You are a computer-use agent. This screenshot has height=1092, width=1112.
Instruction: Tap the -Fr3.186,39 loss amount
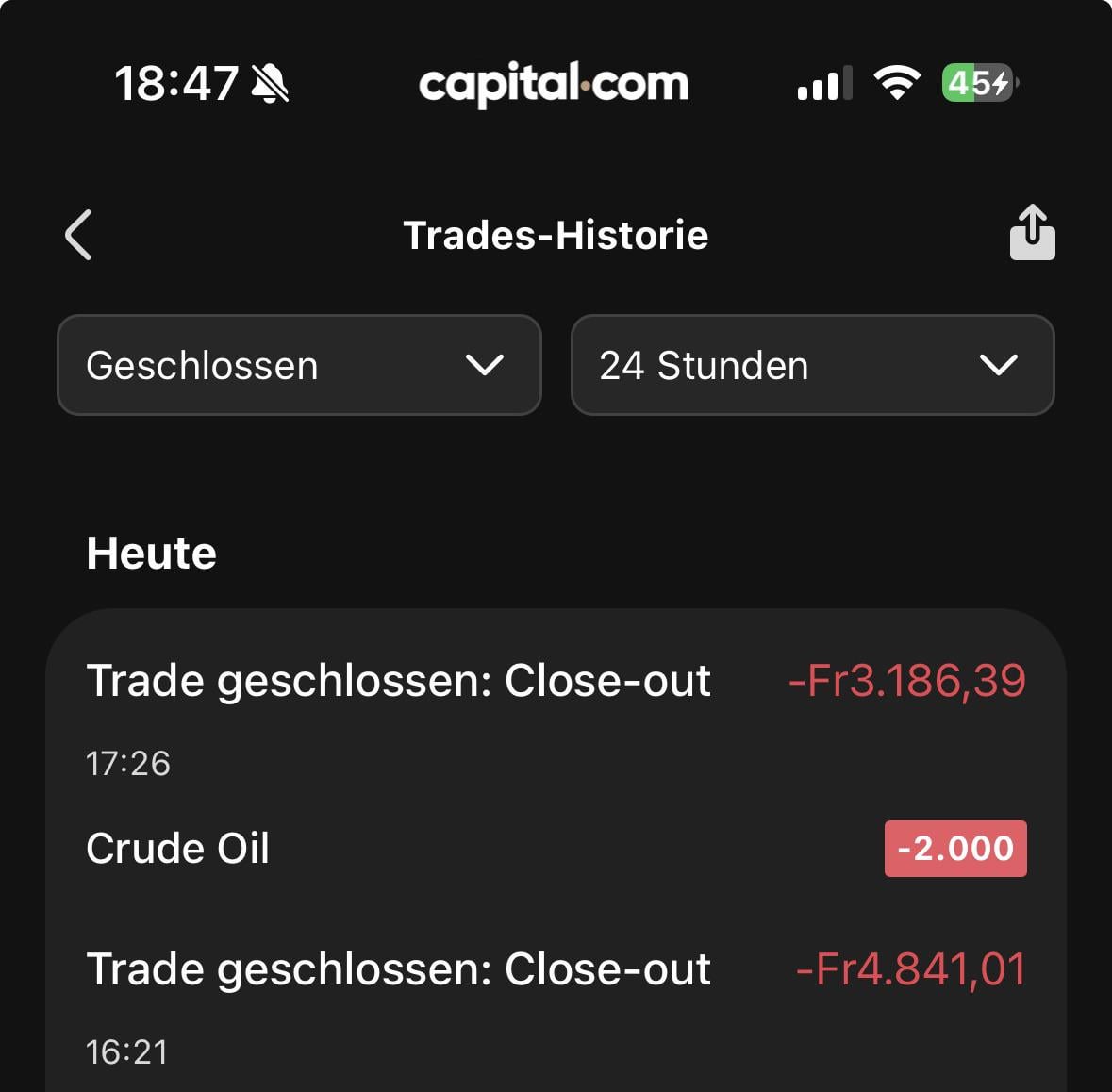[x=906, y=681]
